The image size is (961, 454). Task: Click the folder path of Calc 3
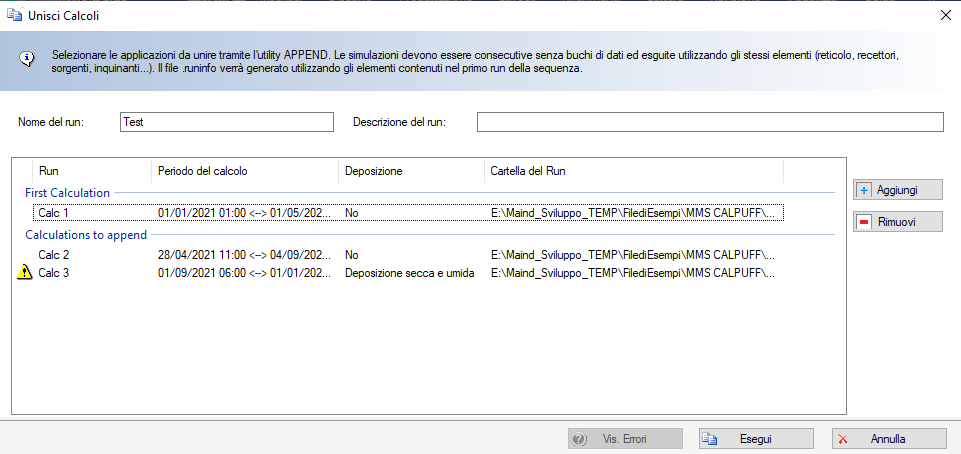(x=632, y=273)
